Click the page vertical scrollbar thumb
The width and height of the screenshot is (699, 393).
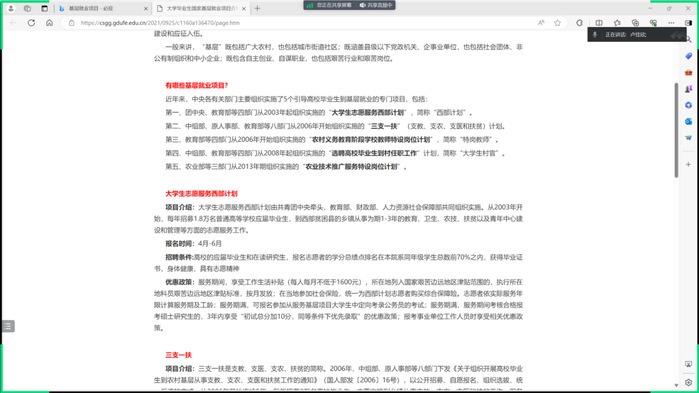click(676, 130)
